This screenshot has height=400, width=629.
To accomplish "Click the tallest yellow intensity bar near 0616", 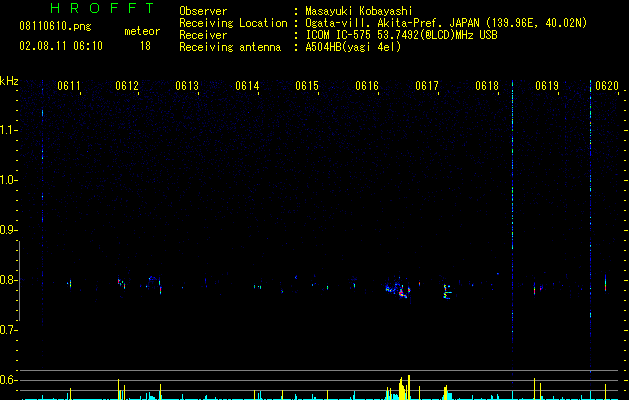I will point(409,387).
